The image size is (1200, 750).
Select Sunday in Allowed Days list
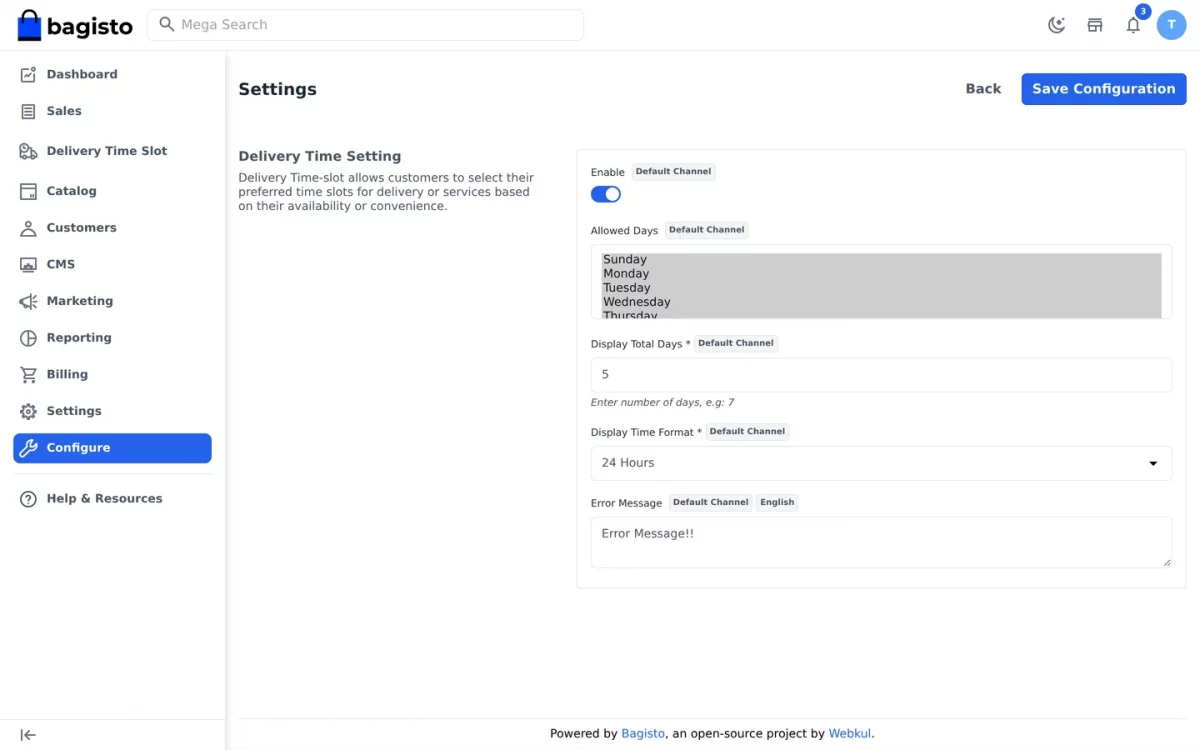(x=881, y=259)
